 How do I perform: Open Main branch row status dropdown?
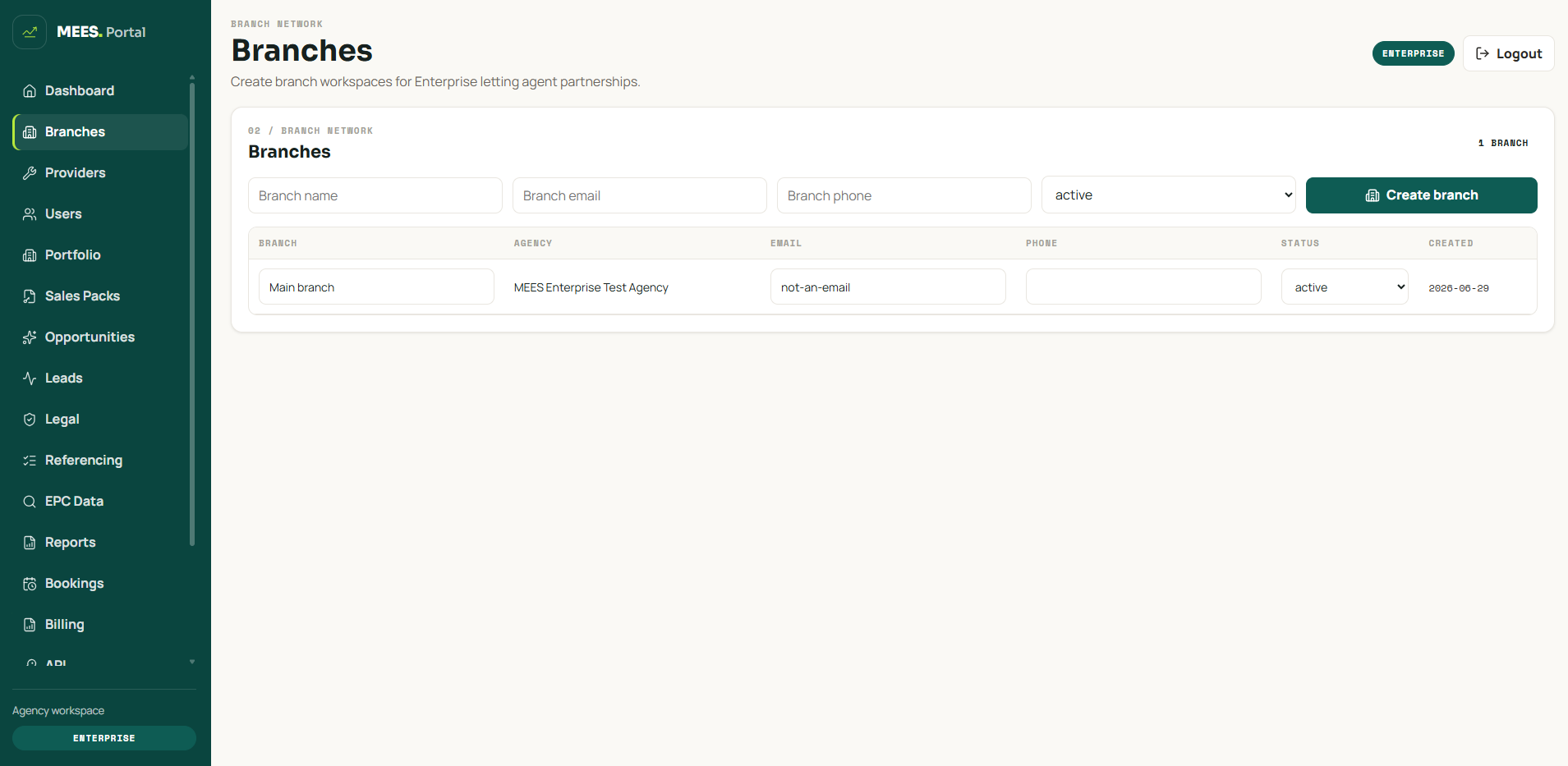[x=1345, y=287]
